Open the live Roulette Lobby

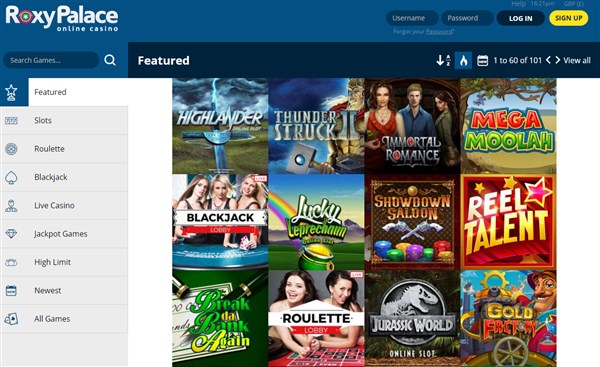(316, 318)
